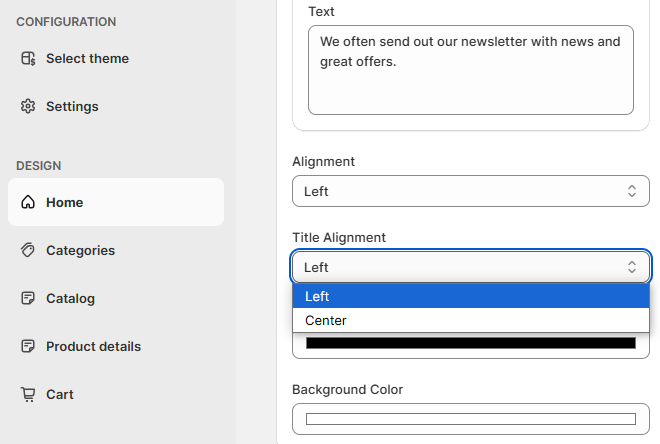Click the Text field label
The height and width of the screenshot is (444, 660).
(x=321, y=11)
